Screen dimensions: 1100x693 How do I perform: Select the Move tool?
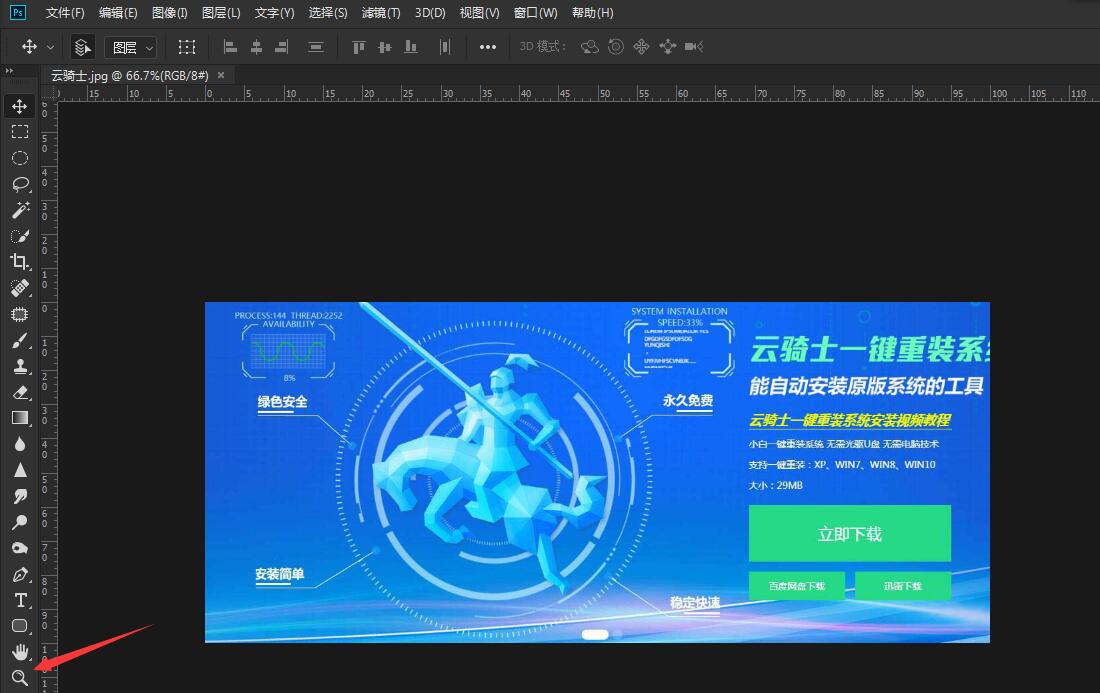[20, 105]
